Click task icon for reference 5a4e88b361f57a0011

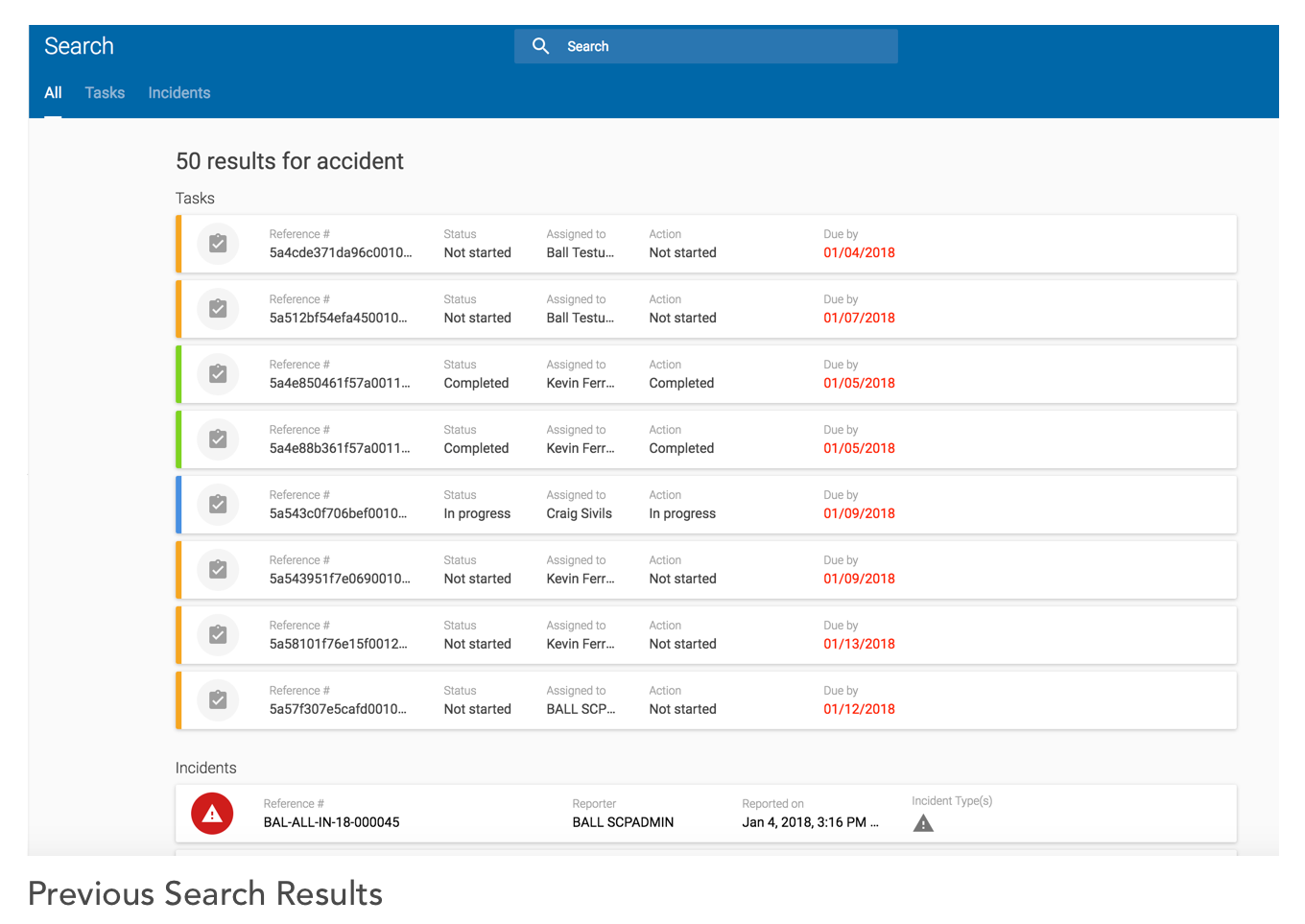218,439
